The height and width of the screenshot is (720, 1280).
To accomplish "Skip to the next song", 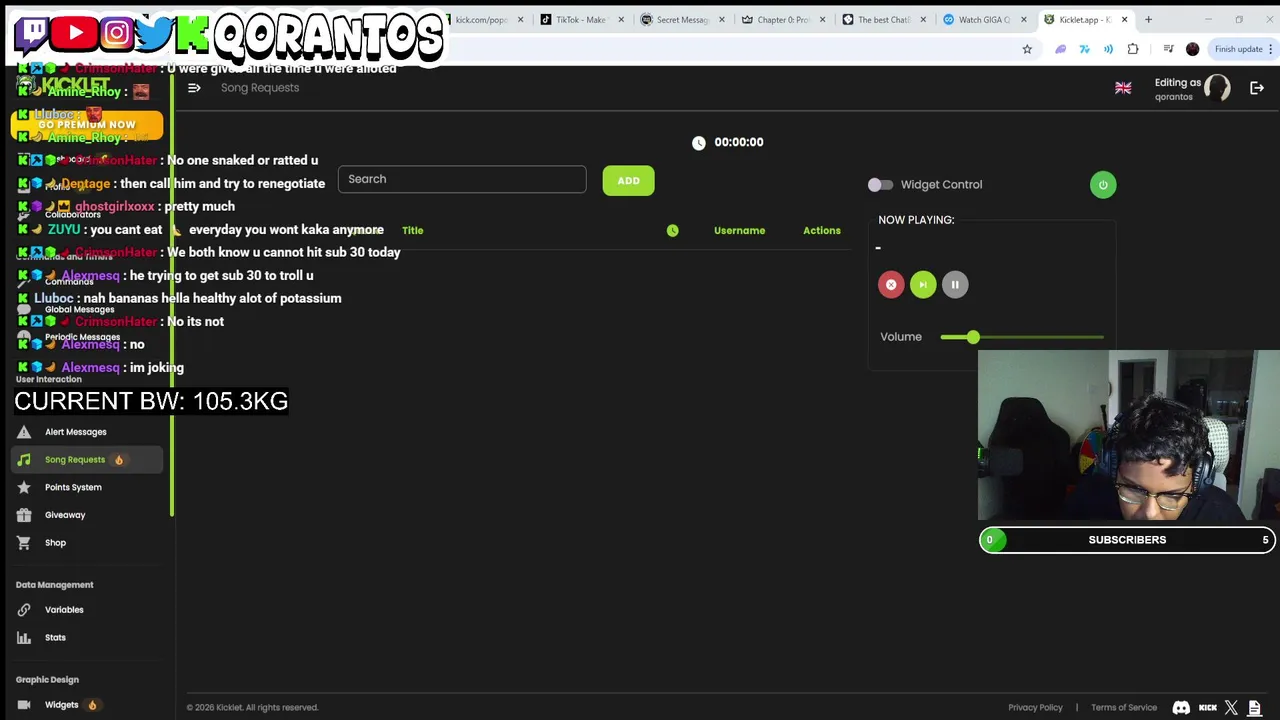I will tap(923, 285).
